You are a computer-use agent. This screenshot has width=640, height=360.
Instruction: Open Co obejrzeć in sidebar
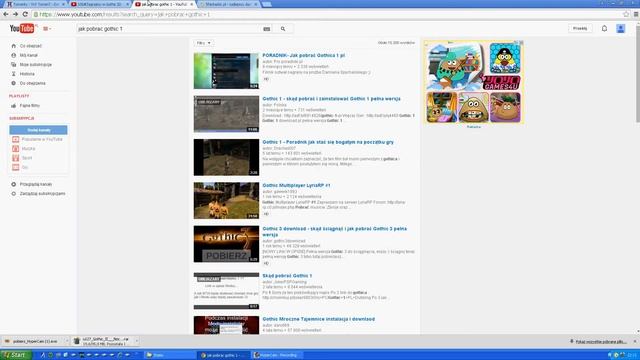point(31,46)
